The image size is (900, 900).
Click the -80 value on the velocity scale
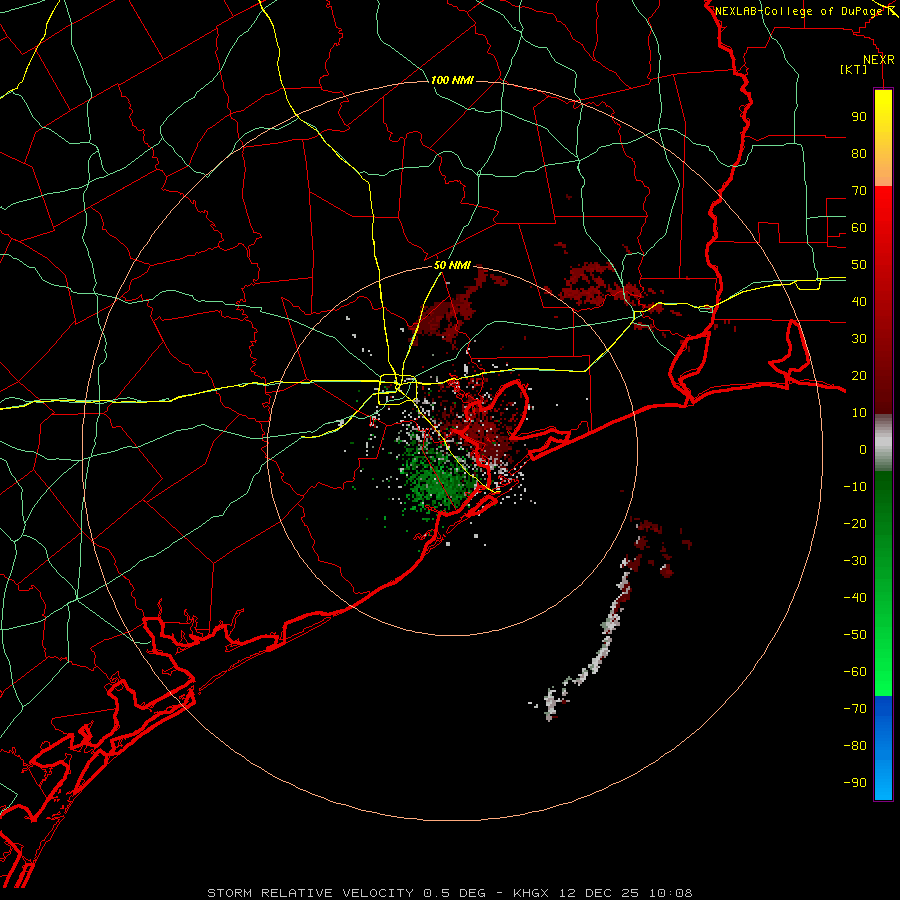(x=855, y=746)
